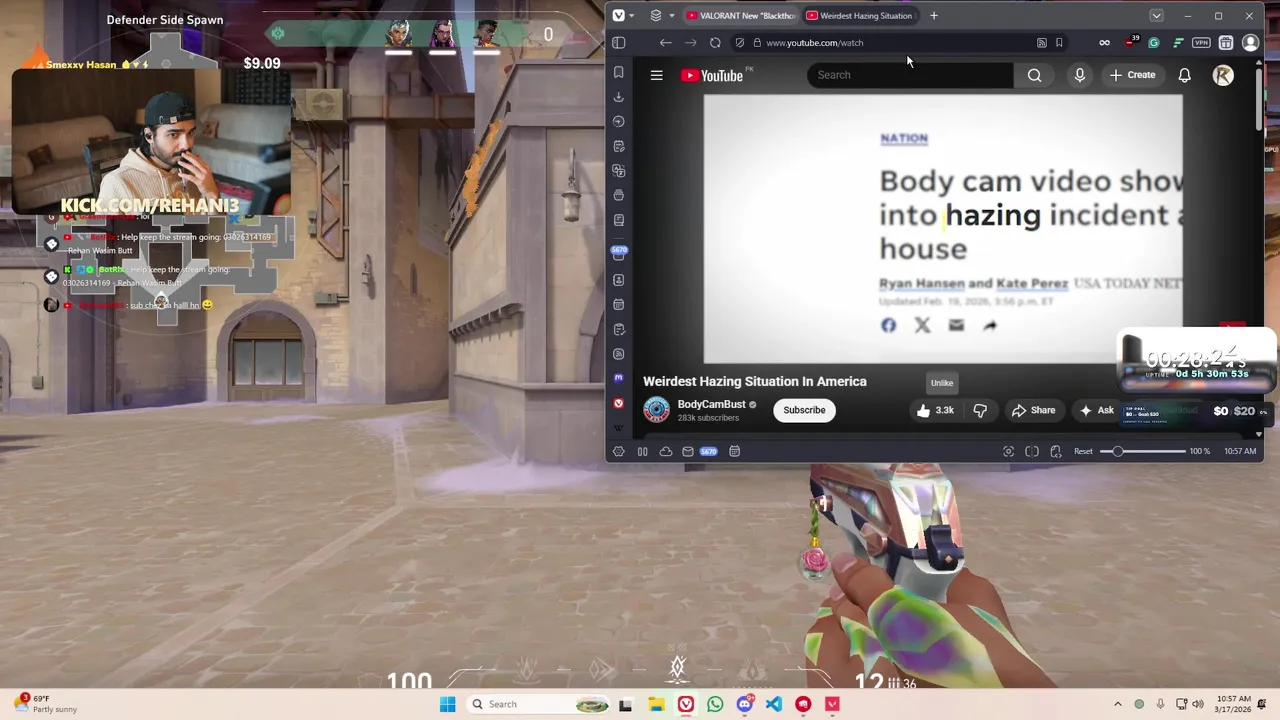1280x720 pixels.
Task: Open the Contacts panel in side bar
Action: coord(618,280)
